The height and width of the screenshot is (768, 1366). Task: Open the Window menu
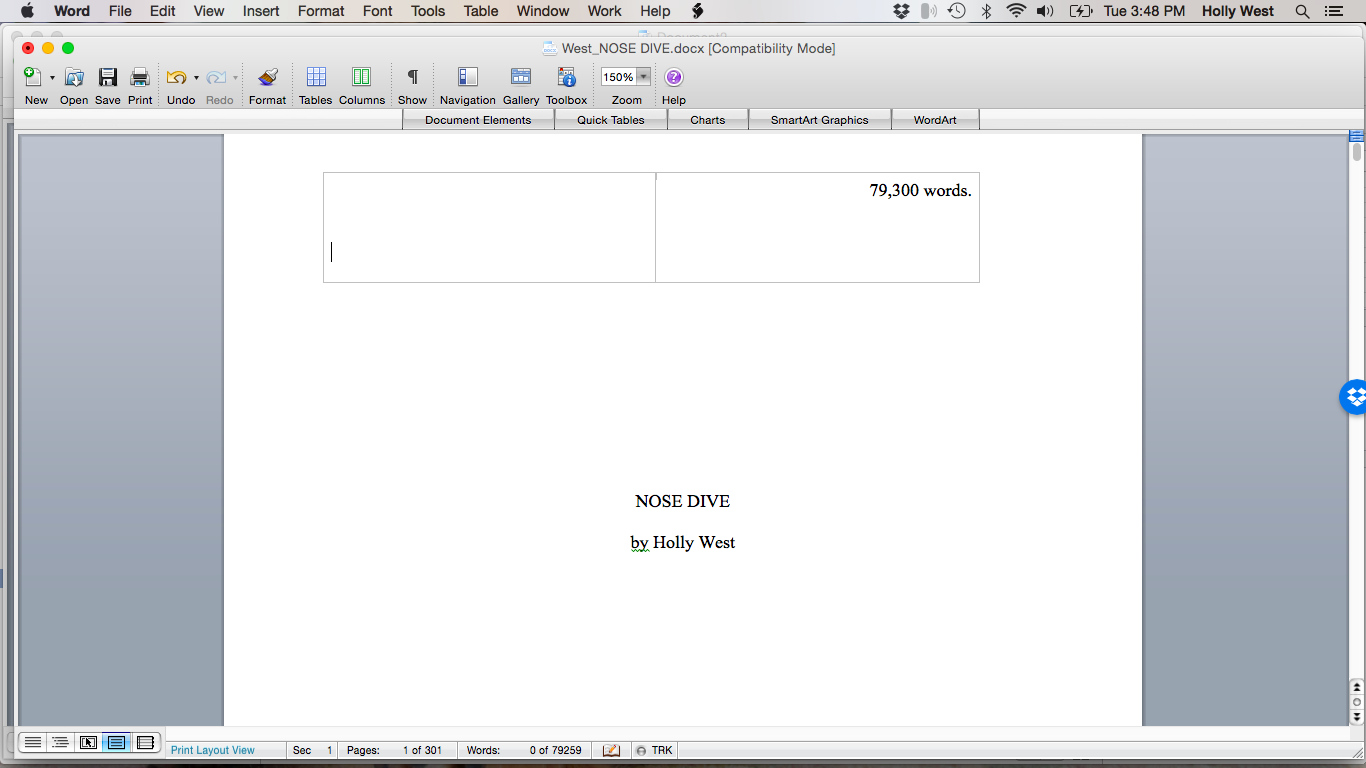(543, 11)
